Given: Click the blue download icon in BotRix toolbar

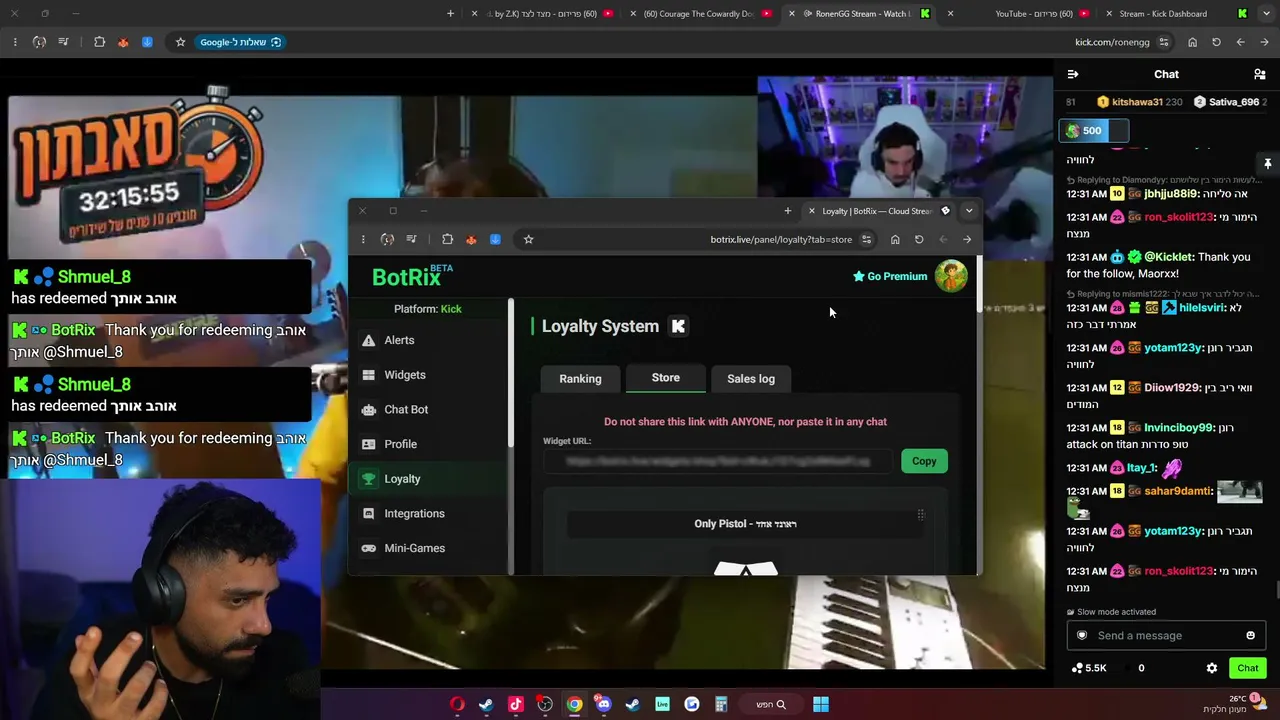Looking at the screenshot, I should [495, 239].
